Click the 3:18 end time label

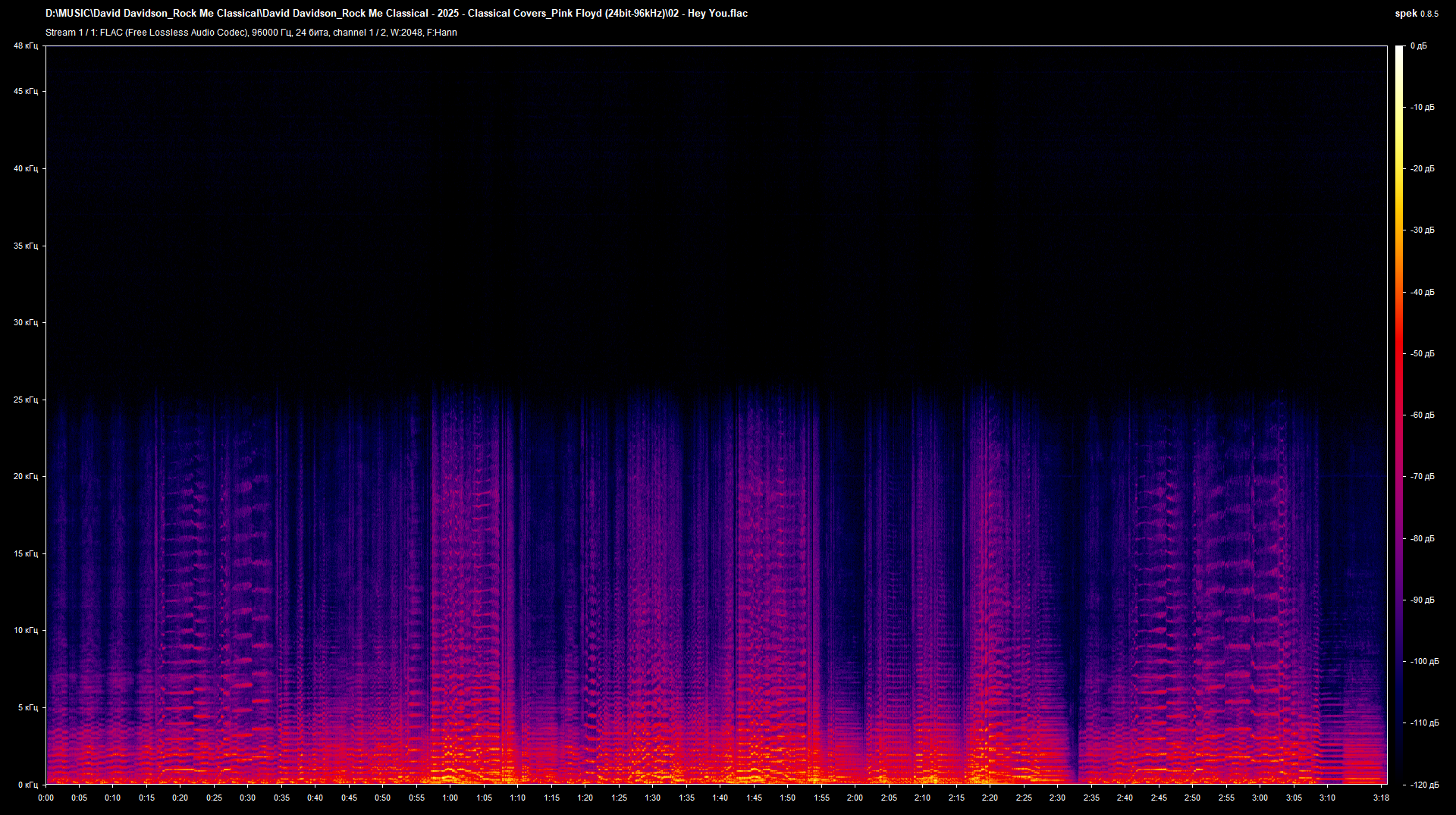click(1381, 798)
